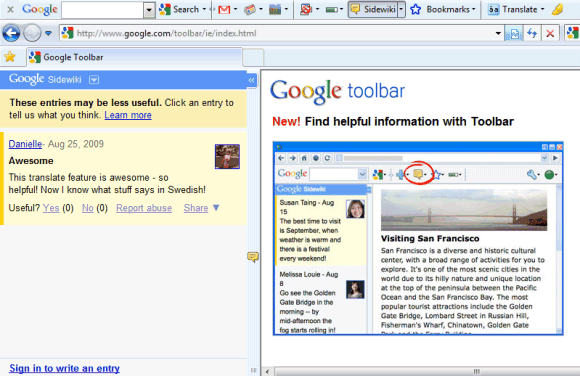Select the yellow highlighter icon
Viewport: 580px width, 376px height.
(558, 10)
